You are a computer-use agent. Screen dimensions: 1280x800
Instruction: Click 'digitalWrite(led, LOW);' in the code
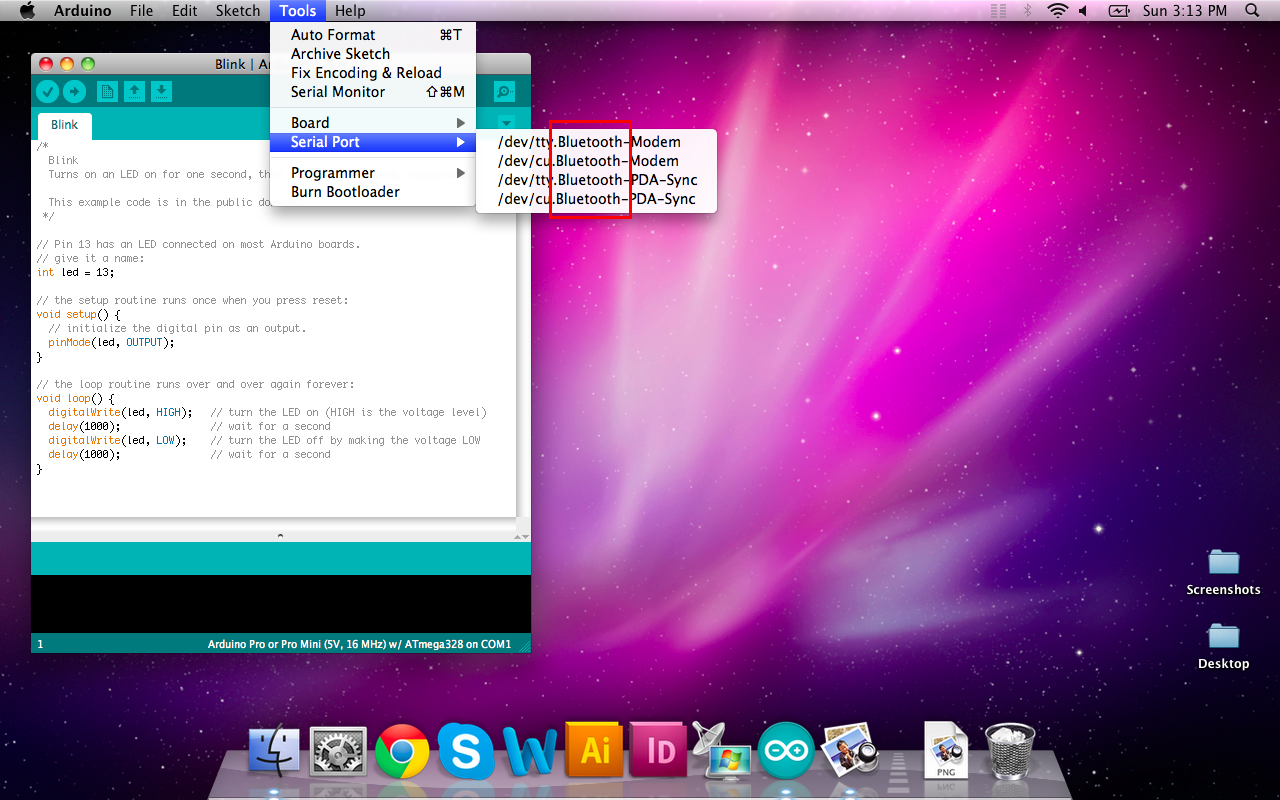coord(117,440)
